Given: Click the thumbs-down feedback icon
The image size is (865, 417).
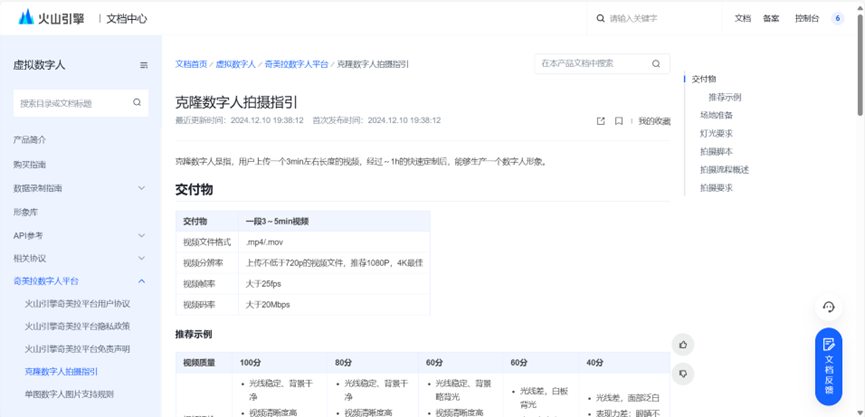Looking at the screenshot, I should [x=683, y=373].
